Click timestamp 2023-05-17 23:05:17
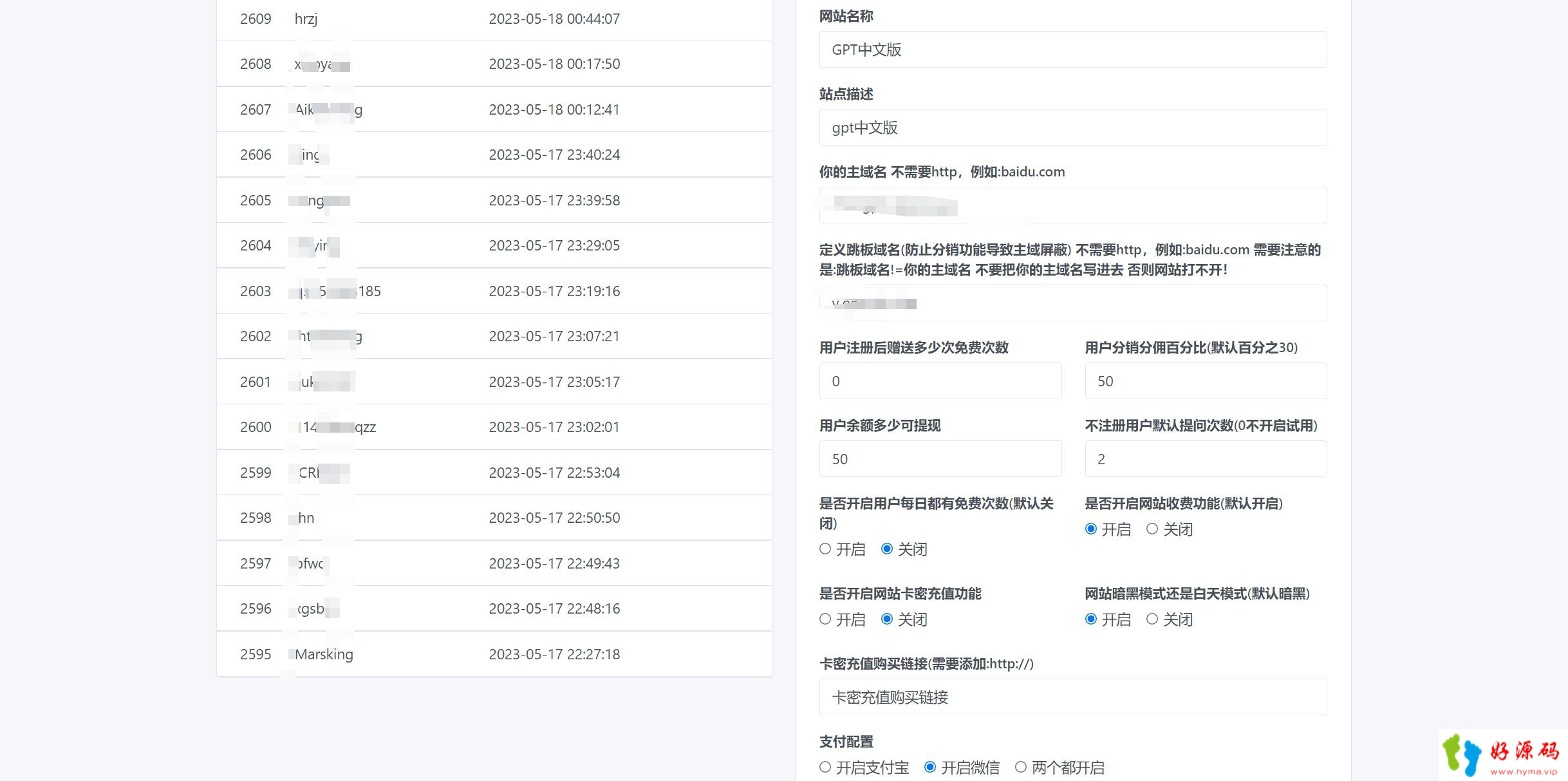 554,382
